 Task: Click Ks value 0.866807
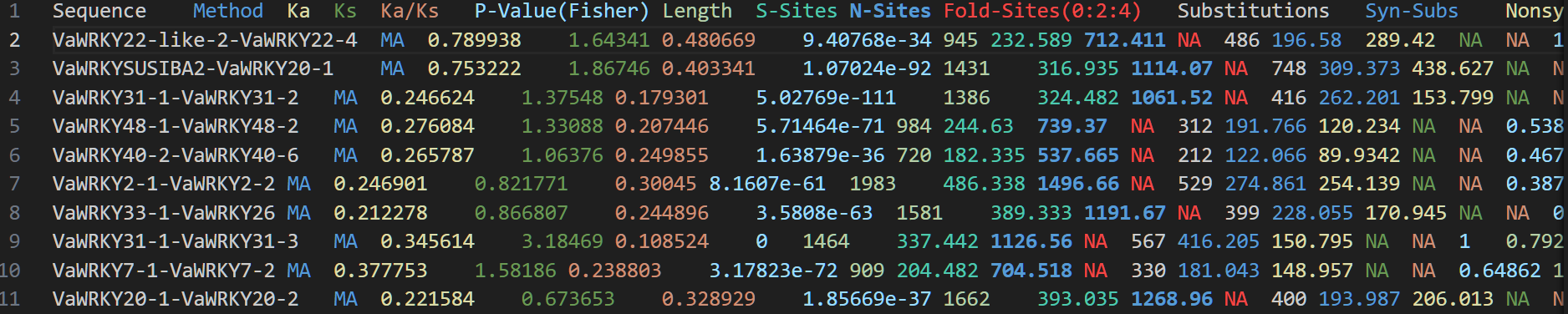(521, 213)
